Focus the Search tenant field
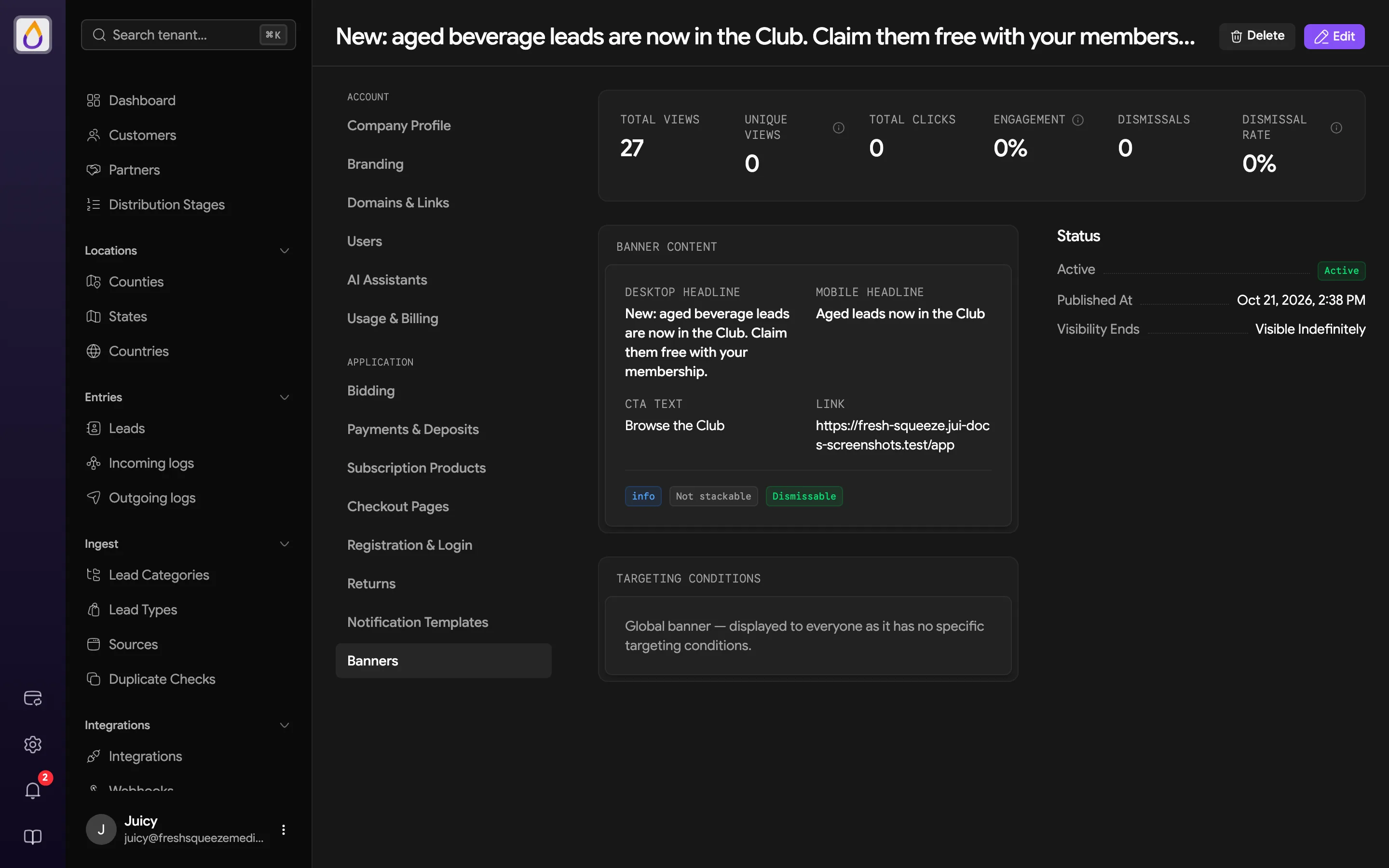The height and width of the screenshot is (868, 1389). 188,35
